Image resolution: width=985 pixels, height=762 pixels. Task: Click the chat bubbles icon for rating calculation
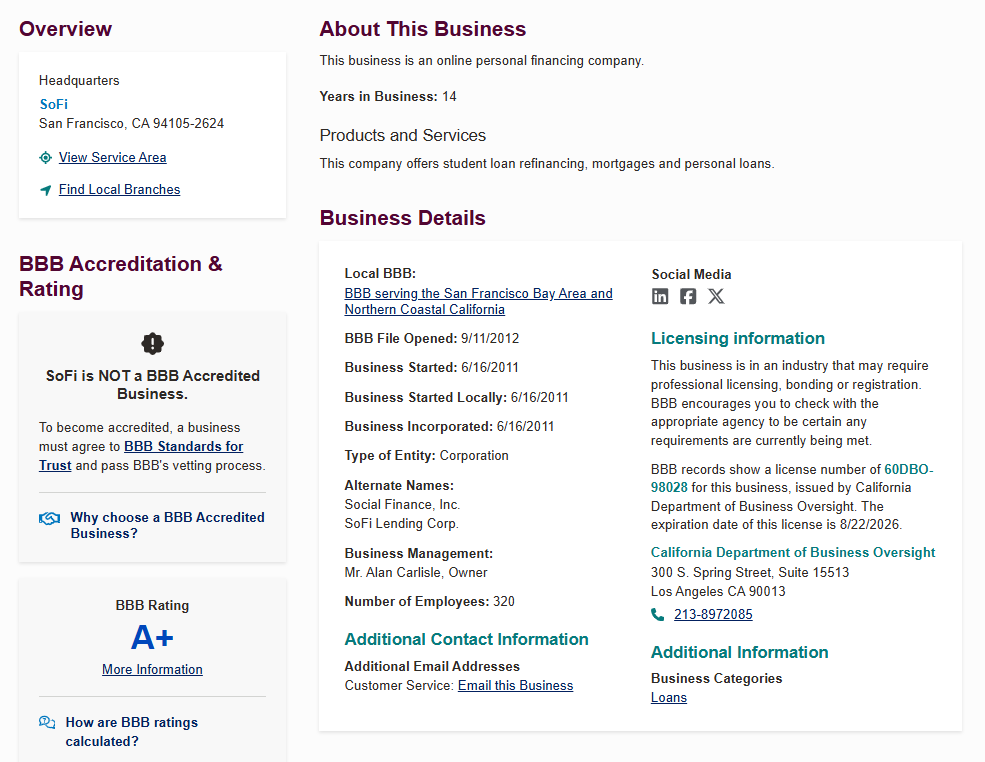pos(47,722)
